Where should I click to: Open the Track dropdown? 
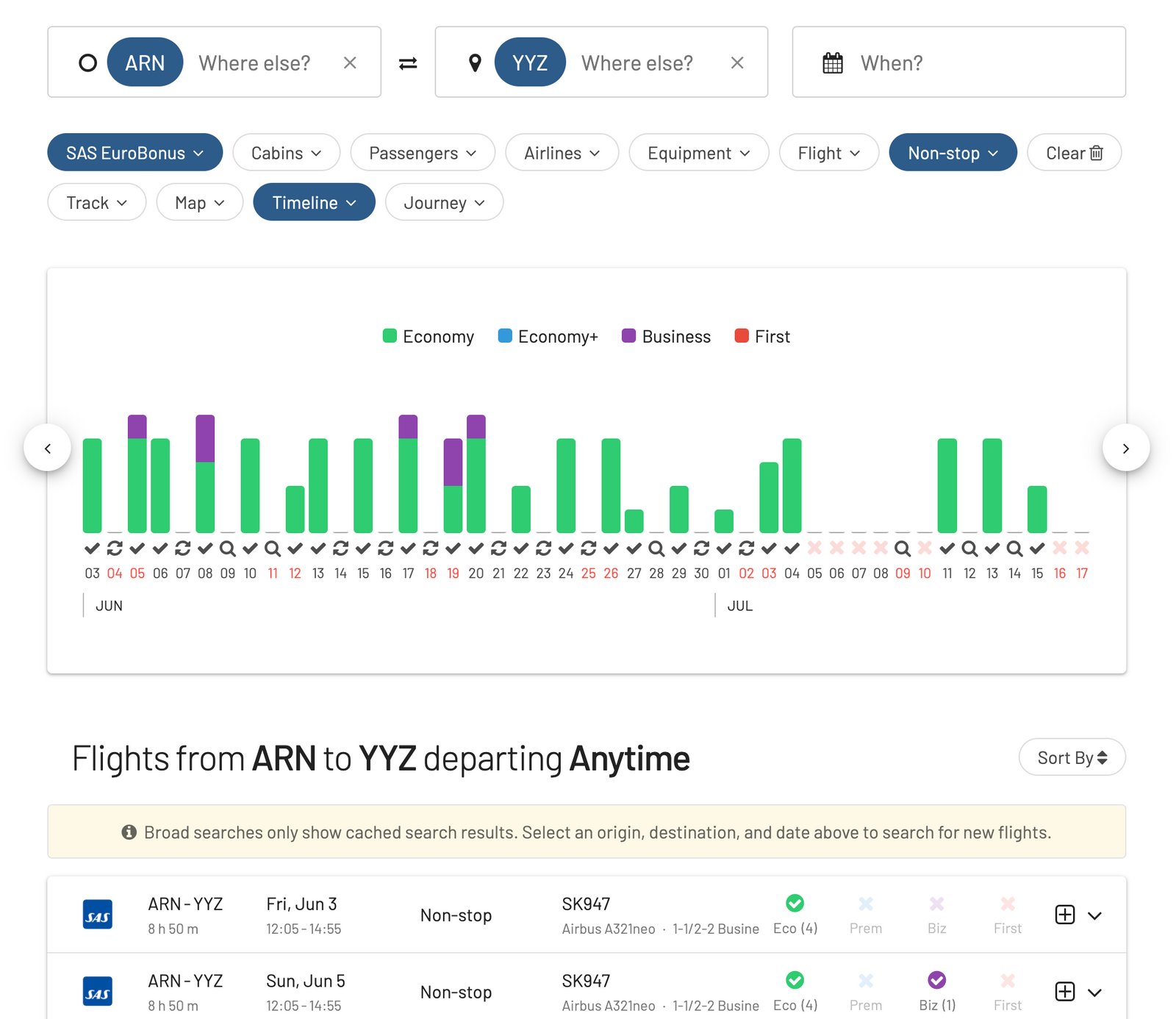pyautogui.click(x=97, y=202)
